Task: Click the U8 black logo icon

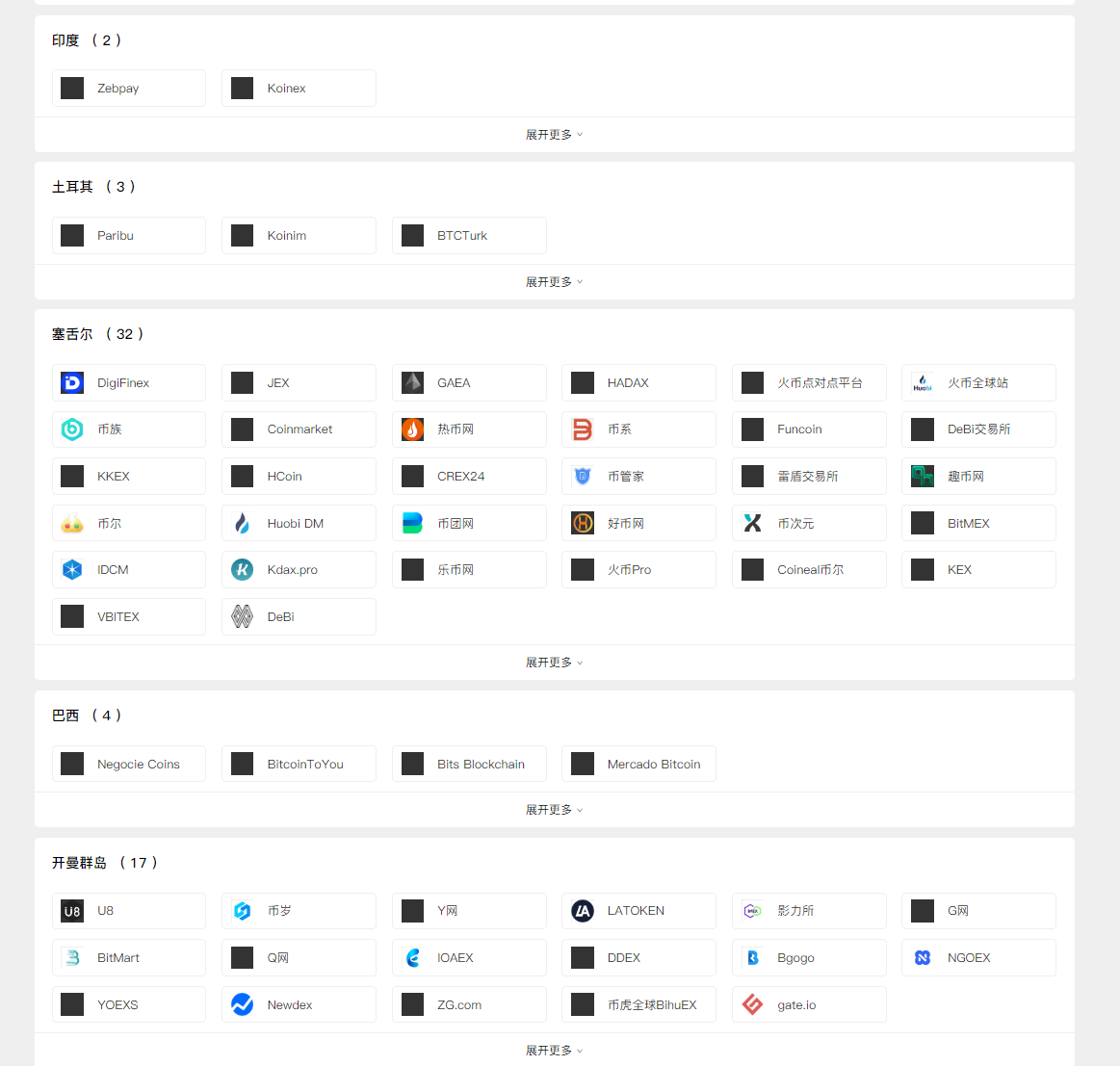Action: tap(72, 911)
